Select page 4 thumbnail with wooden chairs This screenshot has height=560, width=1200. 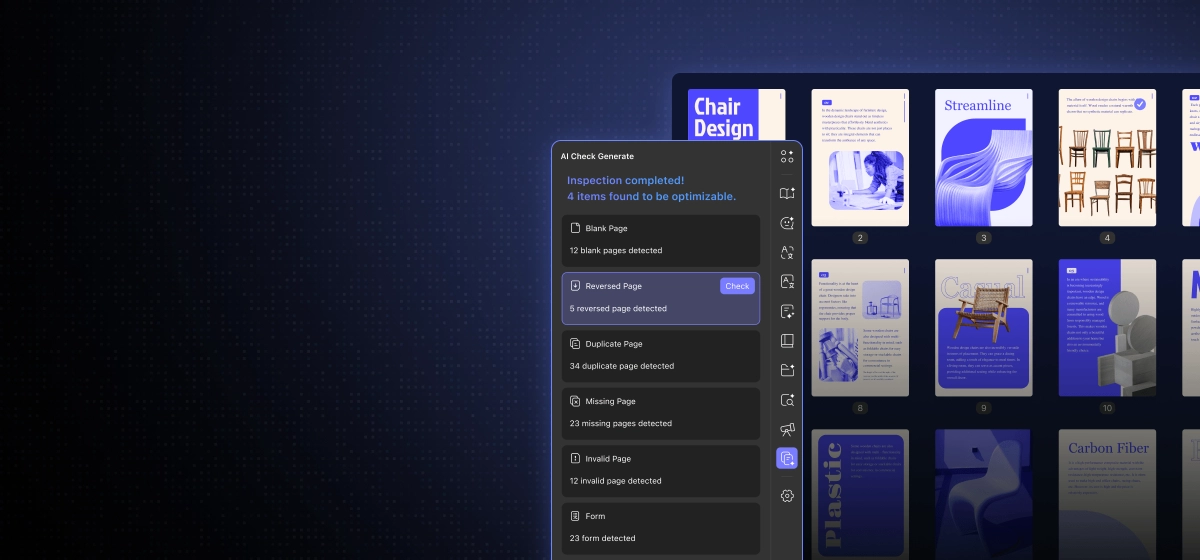1107,158
